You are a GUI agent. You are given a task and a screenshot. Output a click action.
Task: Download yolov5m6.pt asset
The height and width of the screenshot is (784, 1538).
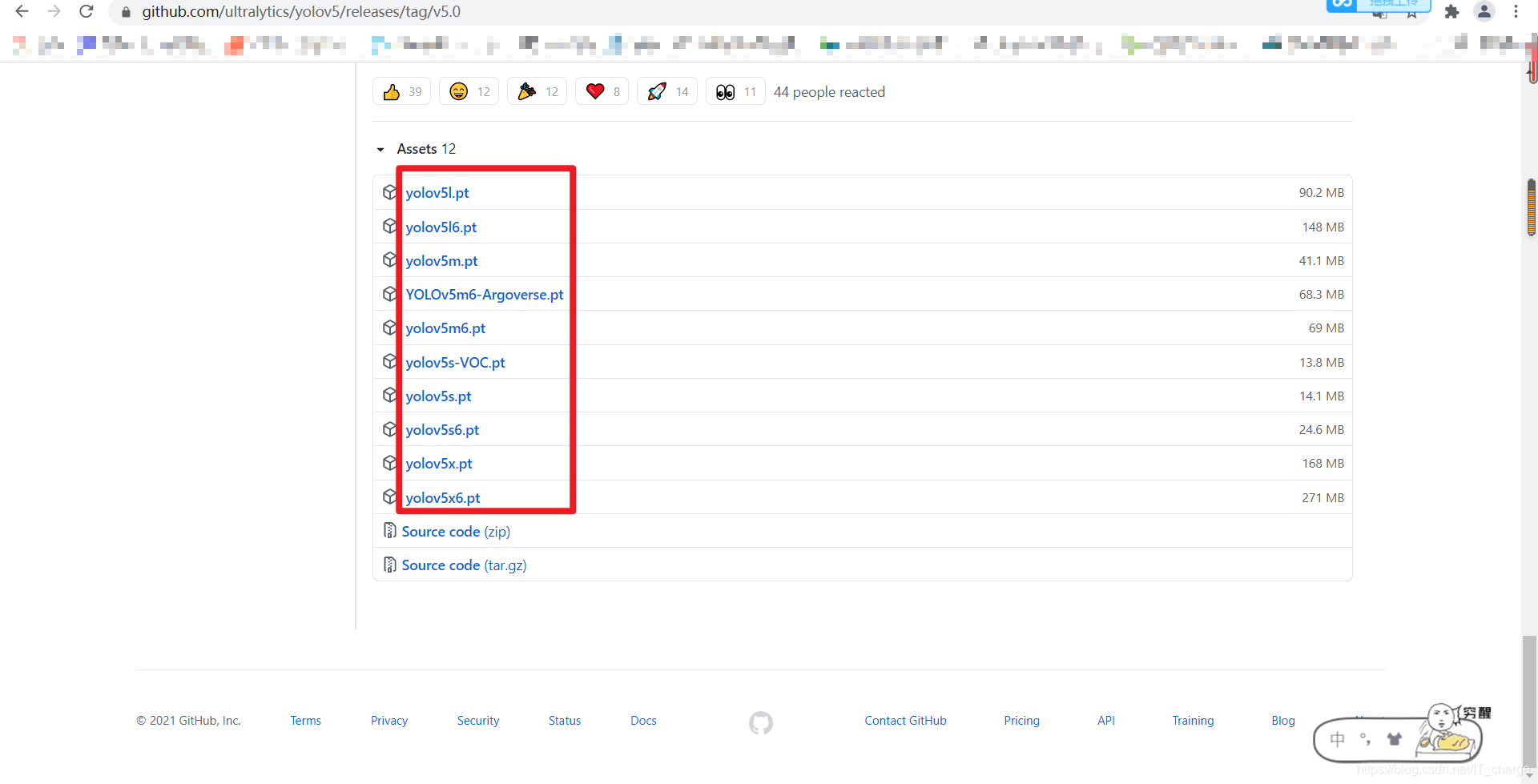coord(445,328)
